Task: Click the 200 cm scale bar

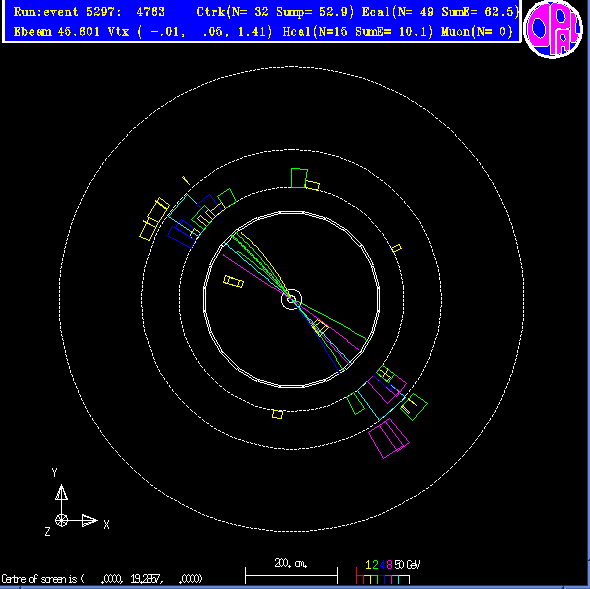Action: point(291,576)
